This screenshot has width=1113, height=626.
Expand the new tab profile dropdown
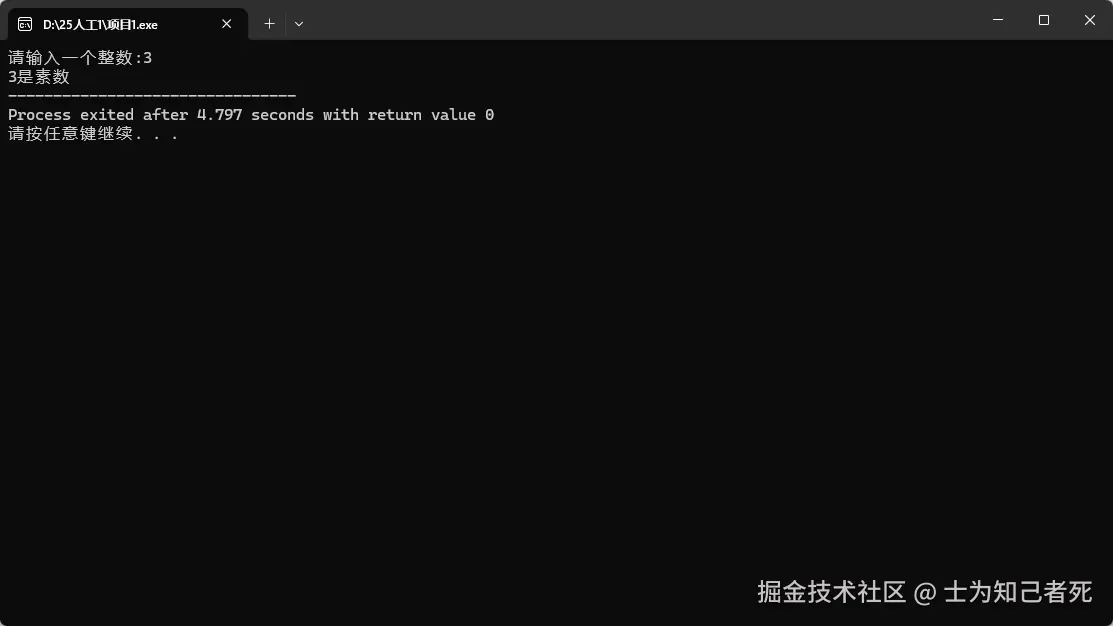pos(299,23)
